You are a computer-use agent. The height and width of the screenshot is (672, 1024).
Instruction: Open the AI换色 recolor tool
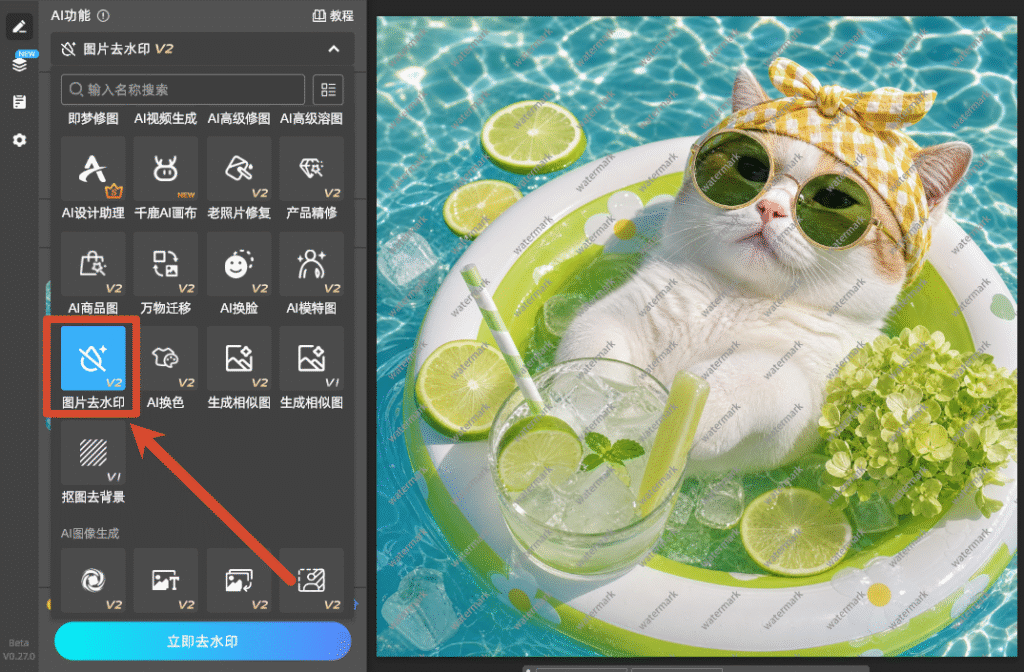point(166,359)
